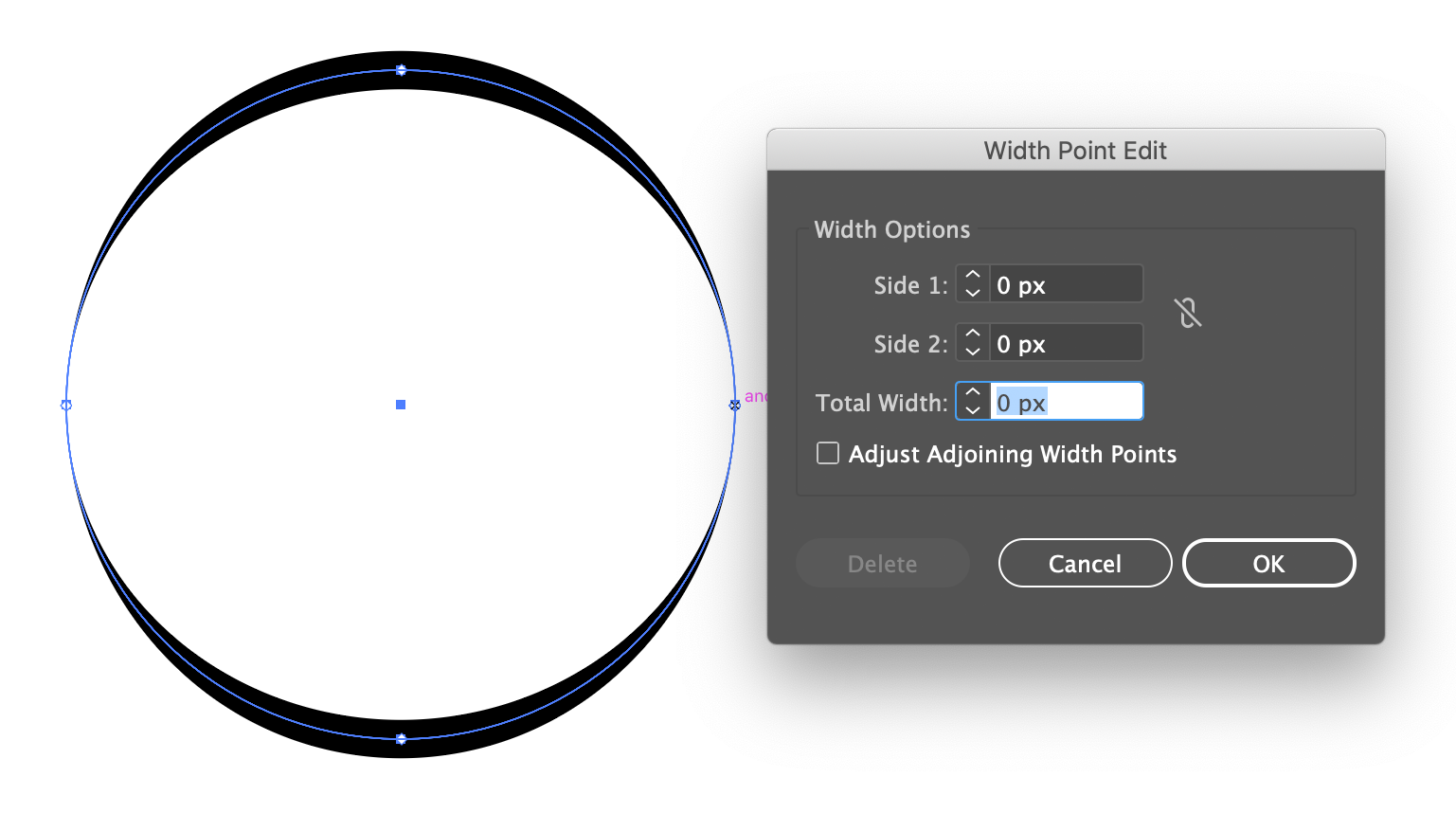Image resolution: width=1456 pixels, height=813 pixels.
Task: Decrease Side 1 using the down arrow
Action: click(972, 292)
